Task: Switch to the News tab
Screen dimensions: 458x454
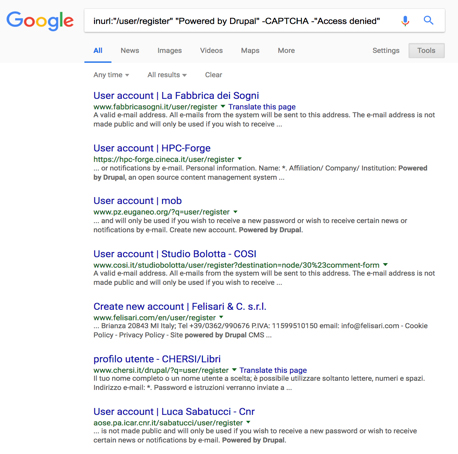Action: pos(130,51)
